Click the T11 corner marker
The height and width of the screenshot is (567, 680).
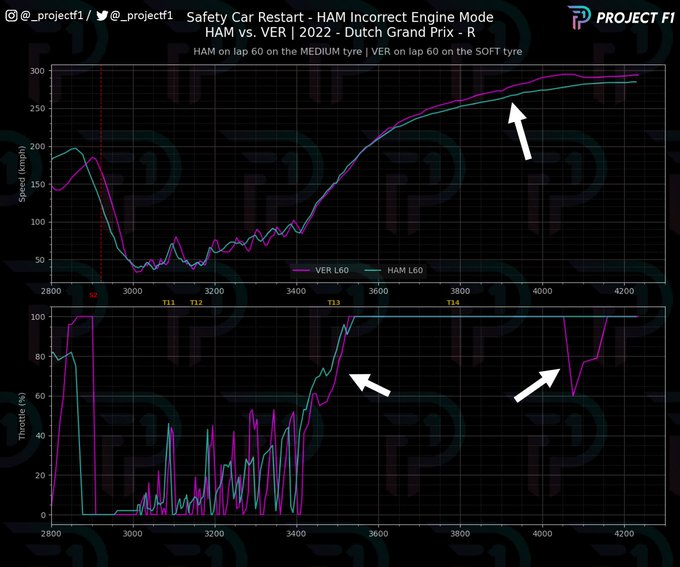point(169,302)
